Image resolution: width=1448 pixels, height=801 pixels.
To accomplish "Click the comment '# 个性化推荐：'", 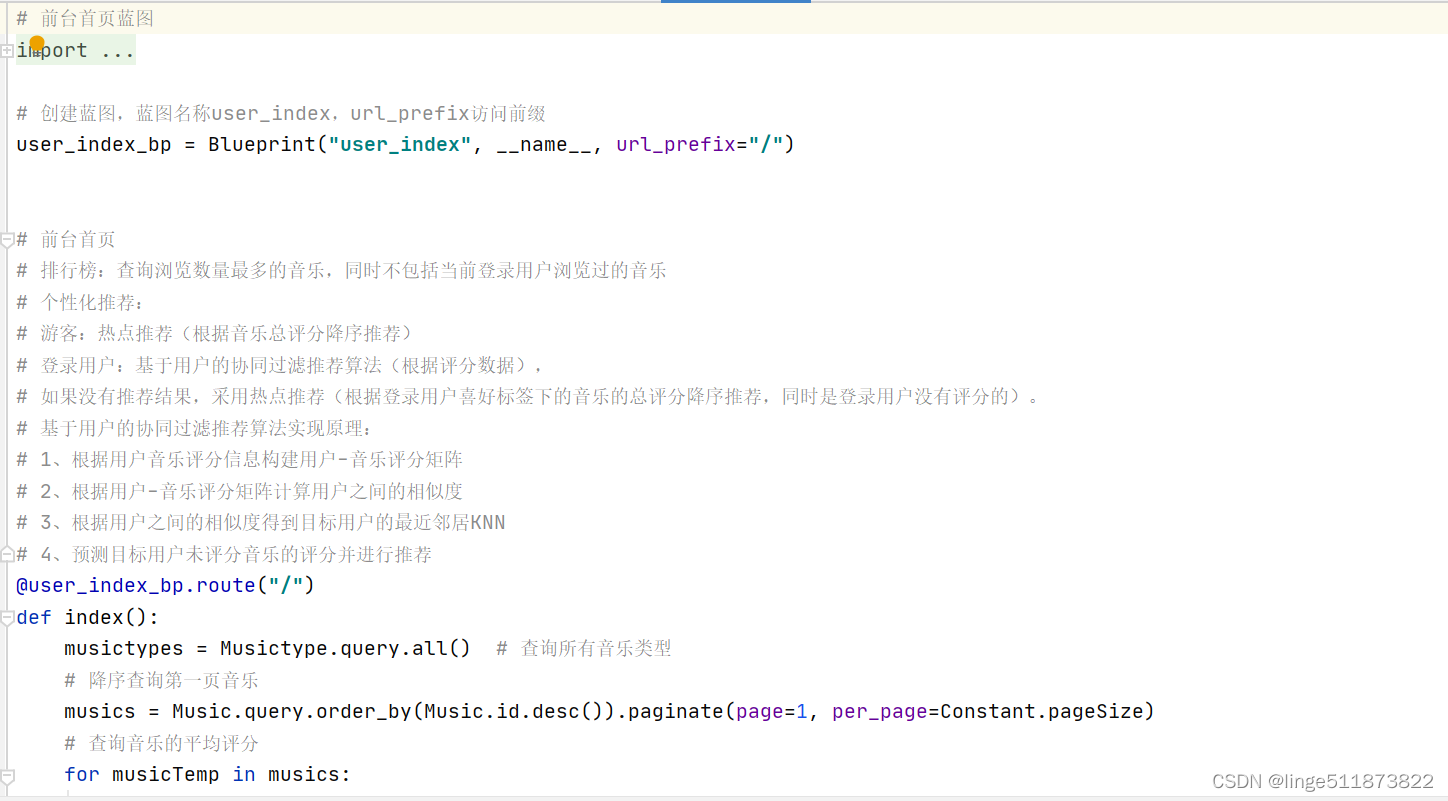I will coord(81,302).
